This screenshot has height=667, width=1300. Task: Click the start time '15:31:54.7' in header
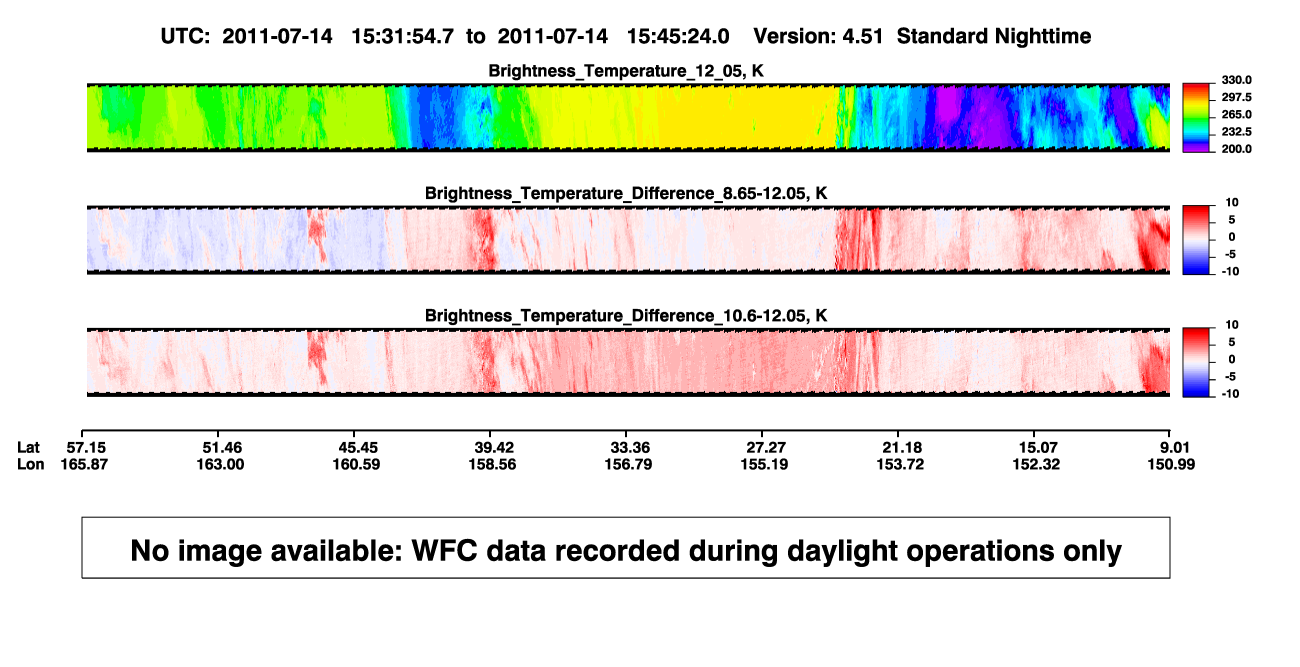pyautogui.click(x=403, y=36)
